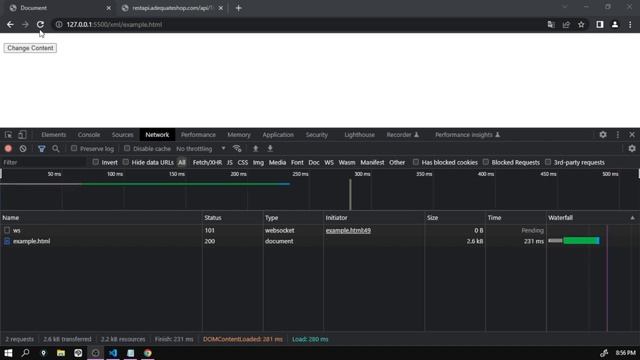Open the Application tab
This screenshot has height=360, width=640.
[278, 135]
